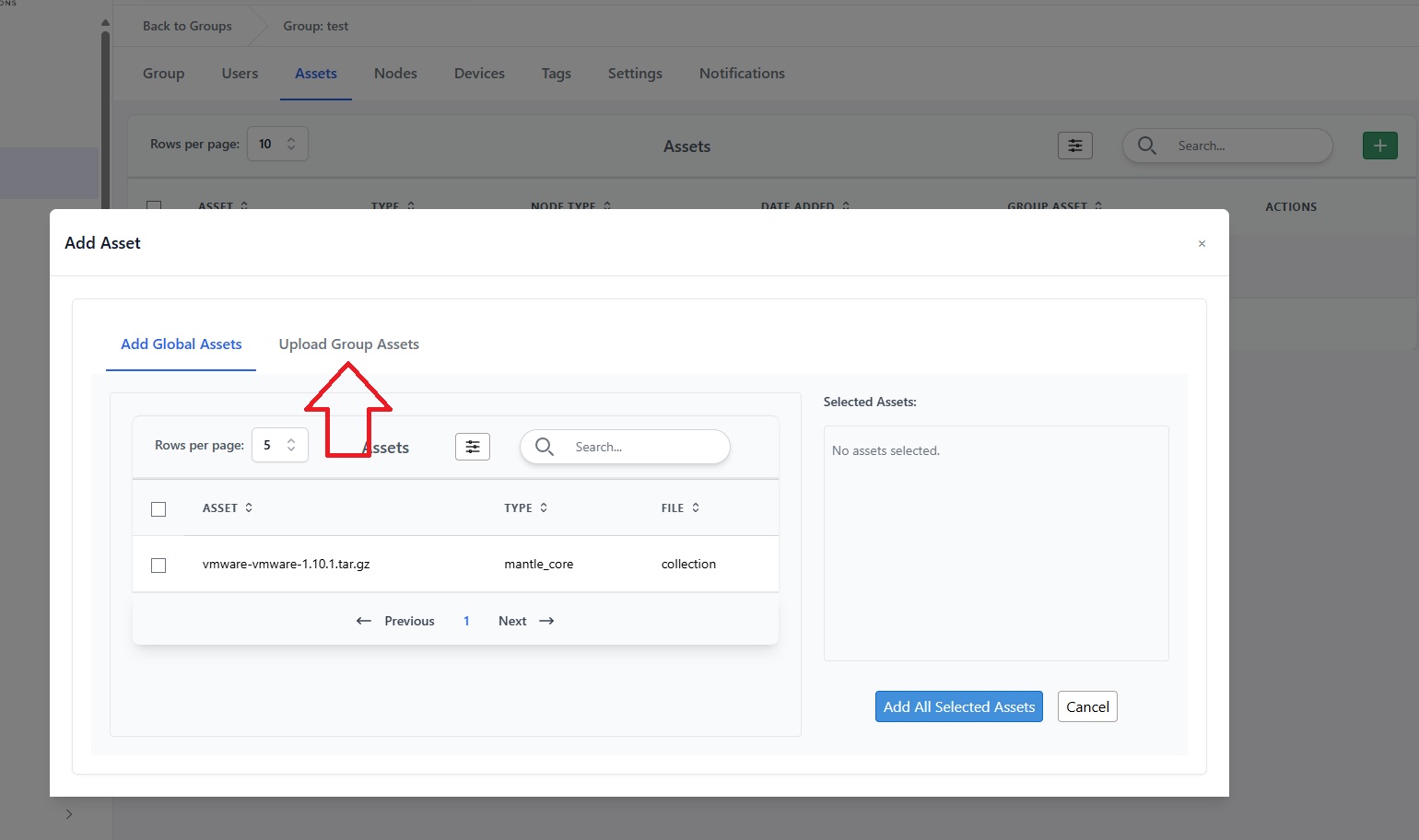Open the Settings tab
Image resolution: width=1419 pixels, height=840 pixels.
[635, 74]
